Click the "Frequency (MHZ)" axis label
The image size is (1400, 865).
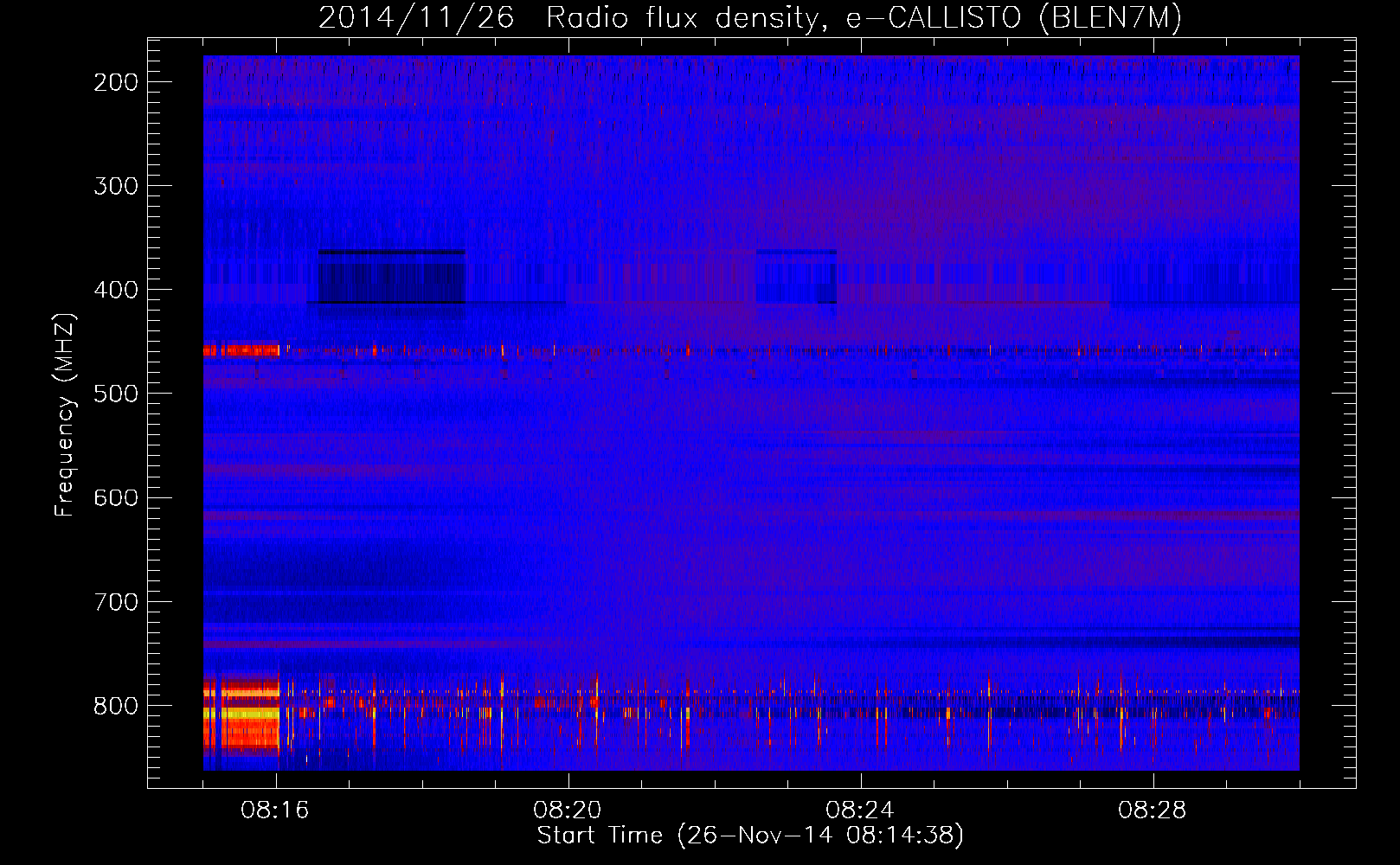pyautogui.click(x=65, y=415)
